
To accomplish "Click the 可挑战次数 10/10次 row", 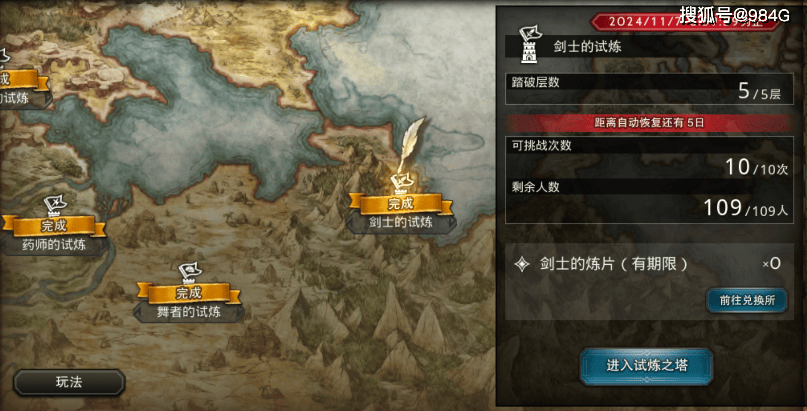I will click(x=649, y=159).
